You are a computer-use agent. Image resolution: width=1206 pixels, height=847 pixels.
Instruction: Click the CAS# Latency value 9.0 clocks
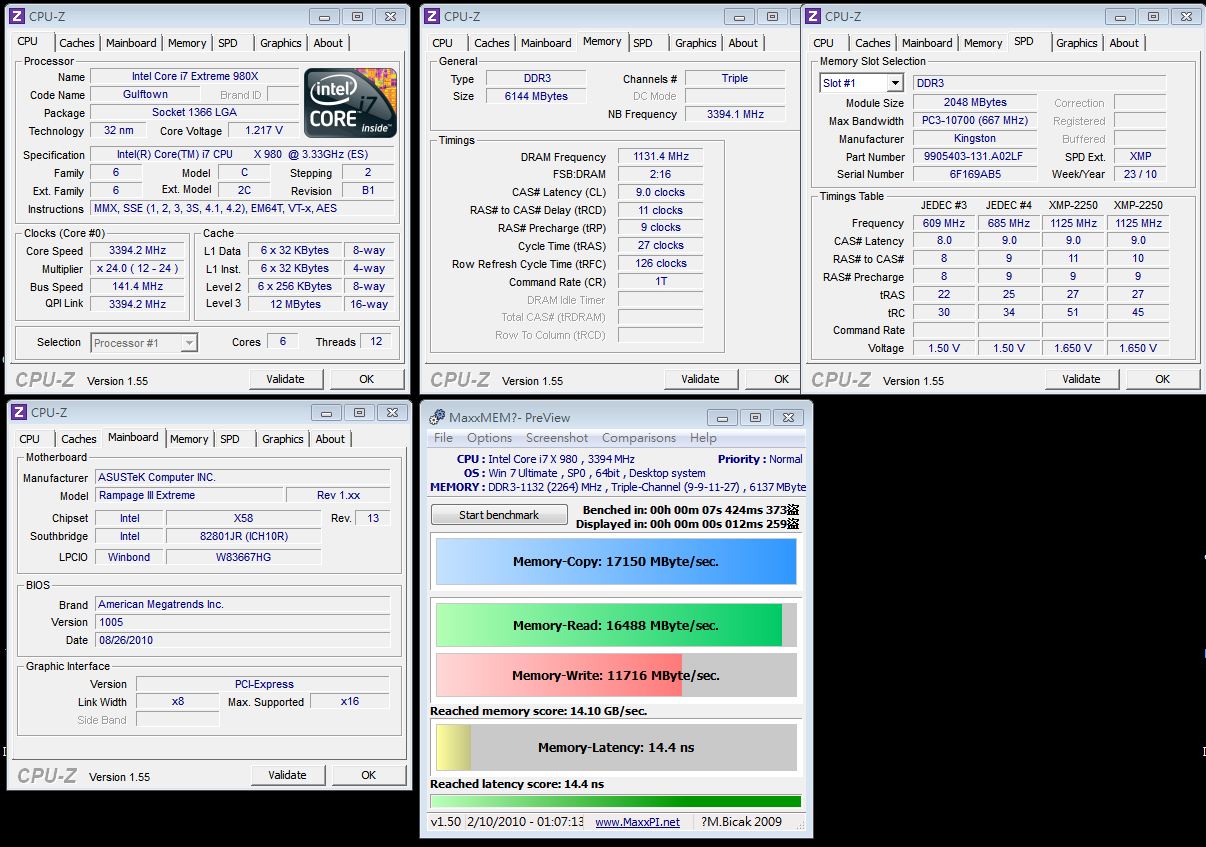661,193
